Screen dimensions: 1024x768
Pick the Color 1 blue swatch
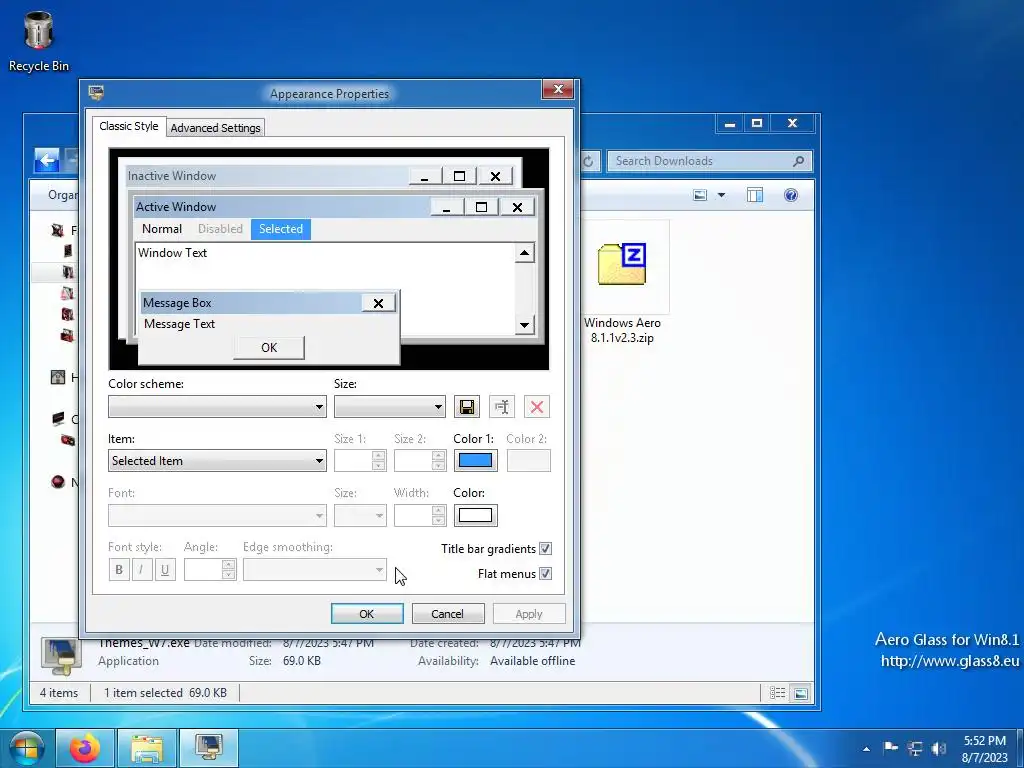click(x=475, y=460)
